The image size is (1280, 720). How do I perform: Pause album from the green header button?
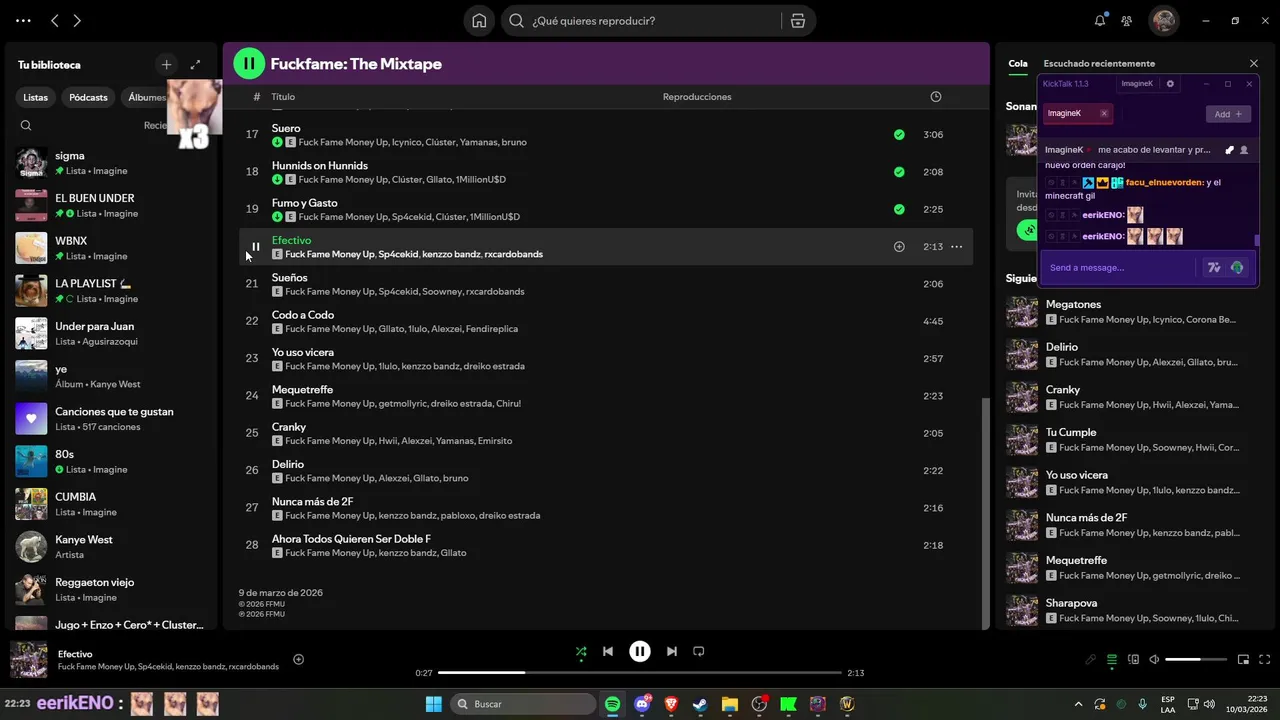click(249, 64)
